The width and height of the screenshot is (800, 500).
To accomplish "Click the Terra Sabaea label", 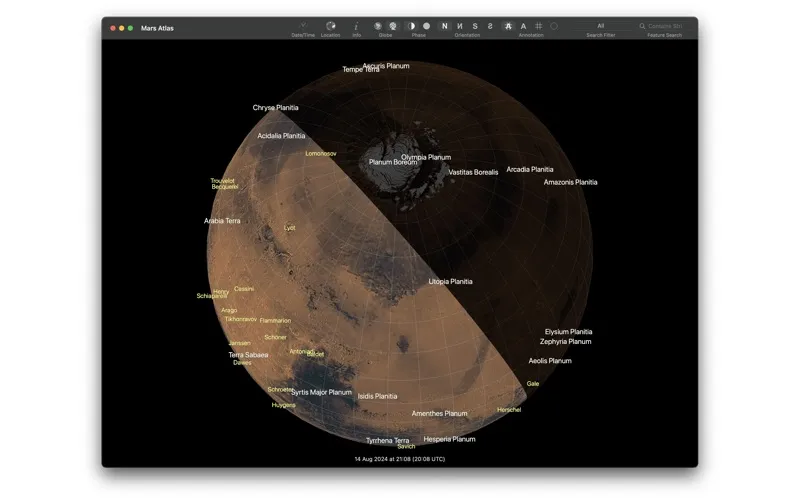I will 248,355.
